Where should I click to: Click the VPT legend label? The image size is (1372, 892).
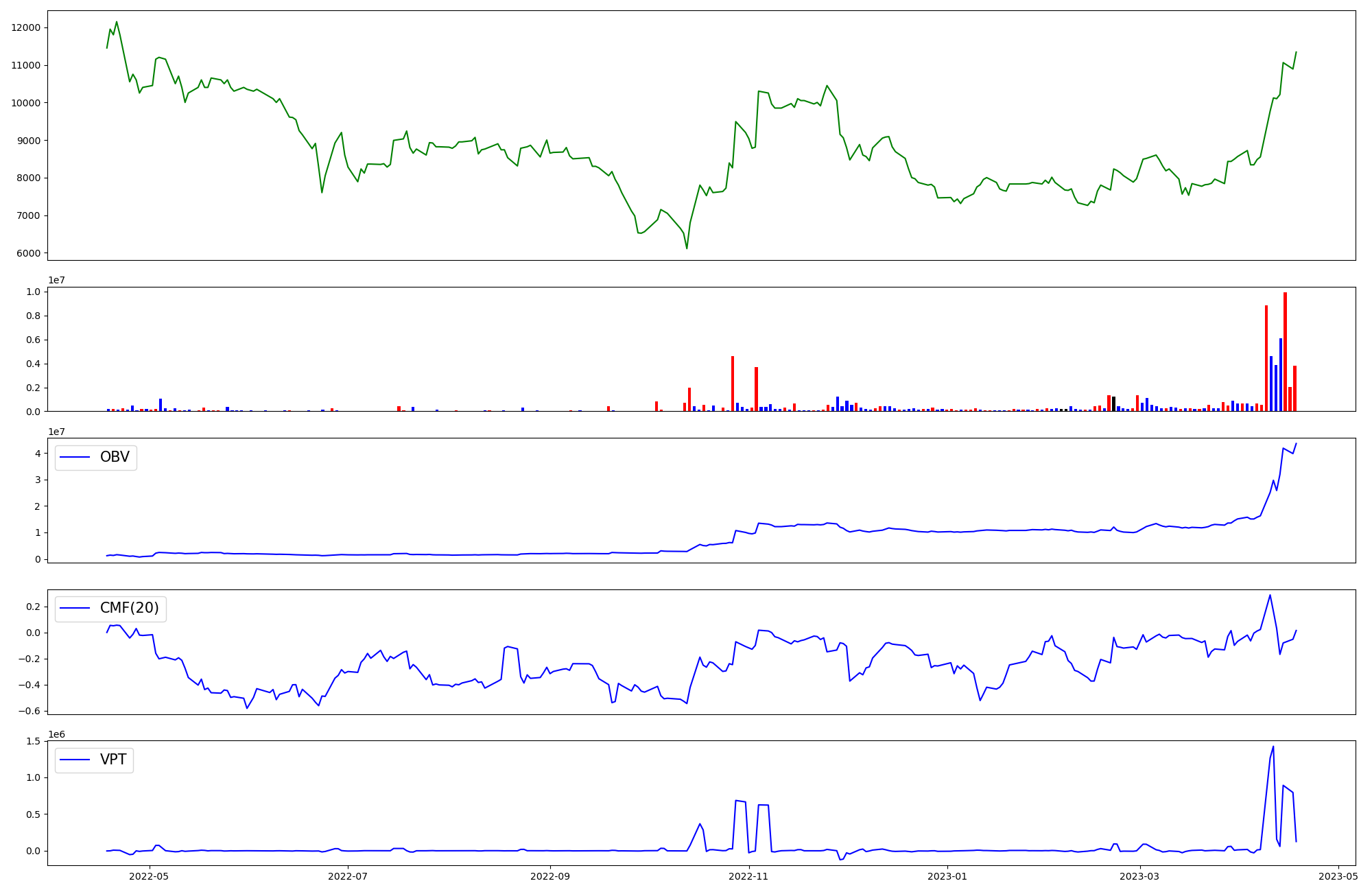click(x=113, y=760)
